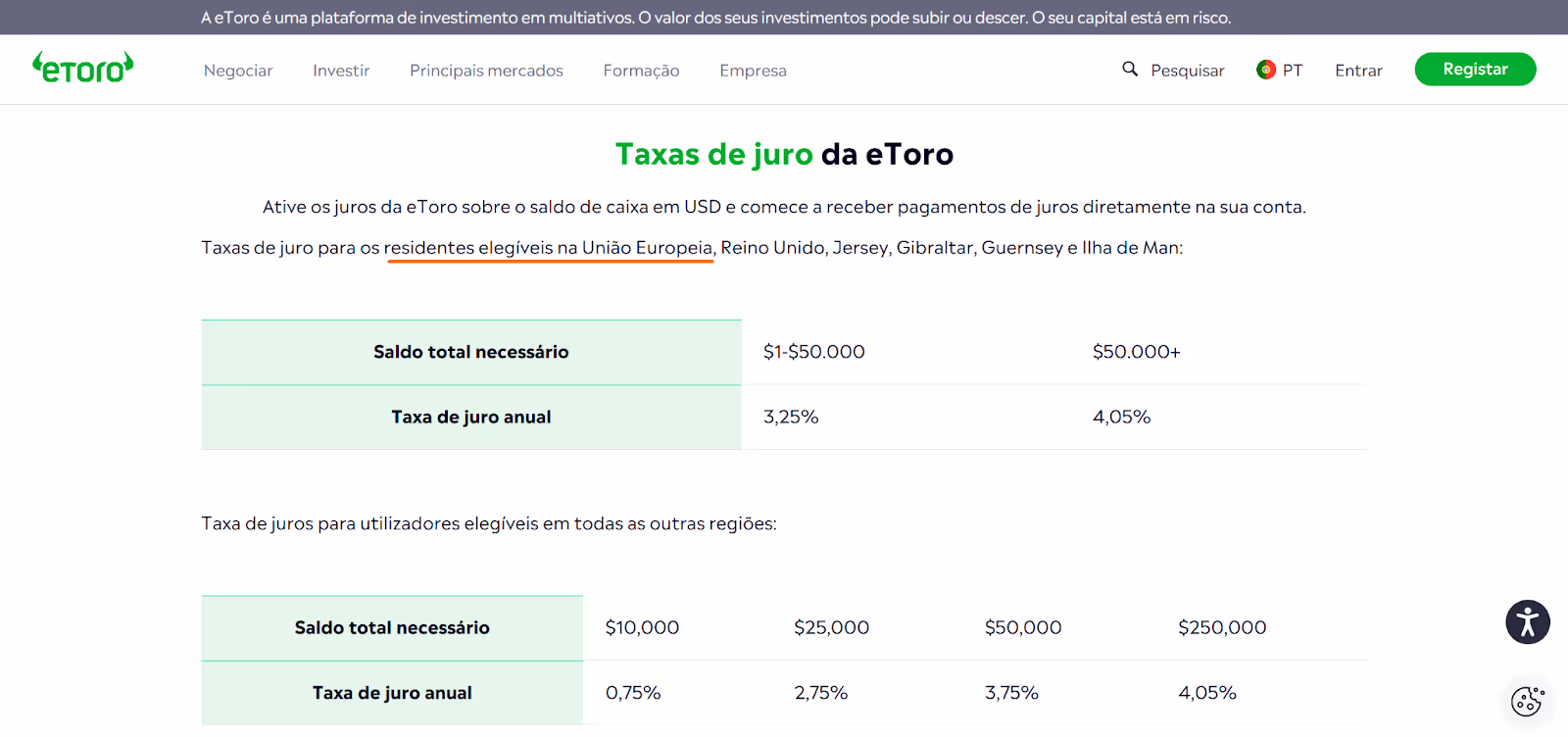Select the 3,25% rate cell
The height and width of the screenshot is (737, 1568).
click(x=791, y=417)
